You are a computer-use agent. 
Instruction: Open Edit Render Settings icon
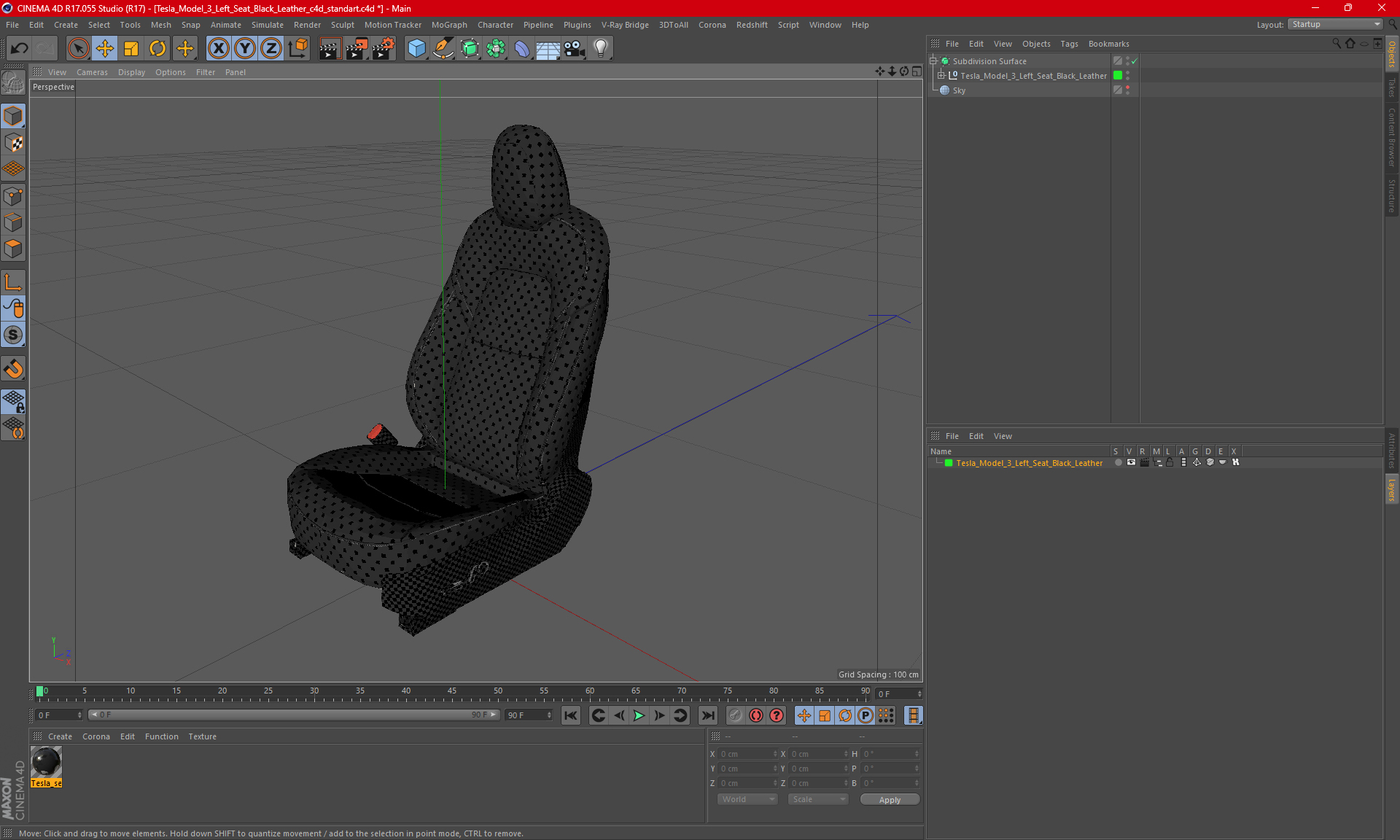(x=384, y=49)
